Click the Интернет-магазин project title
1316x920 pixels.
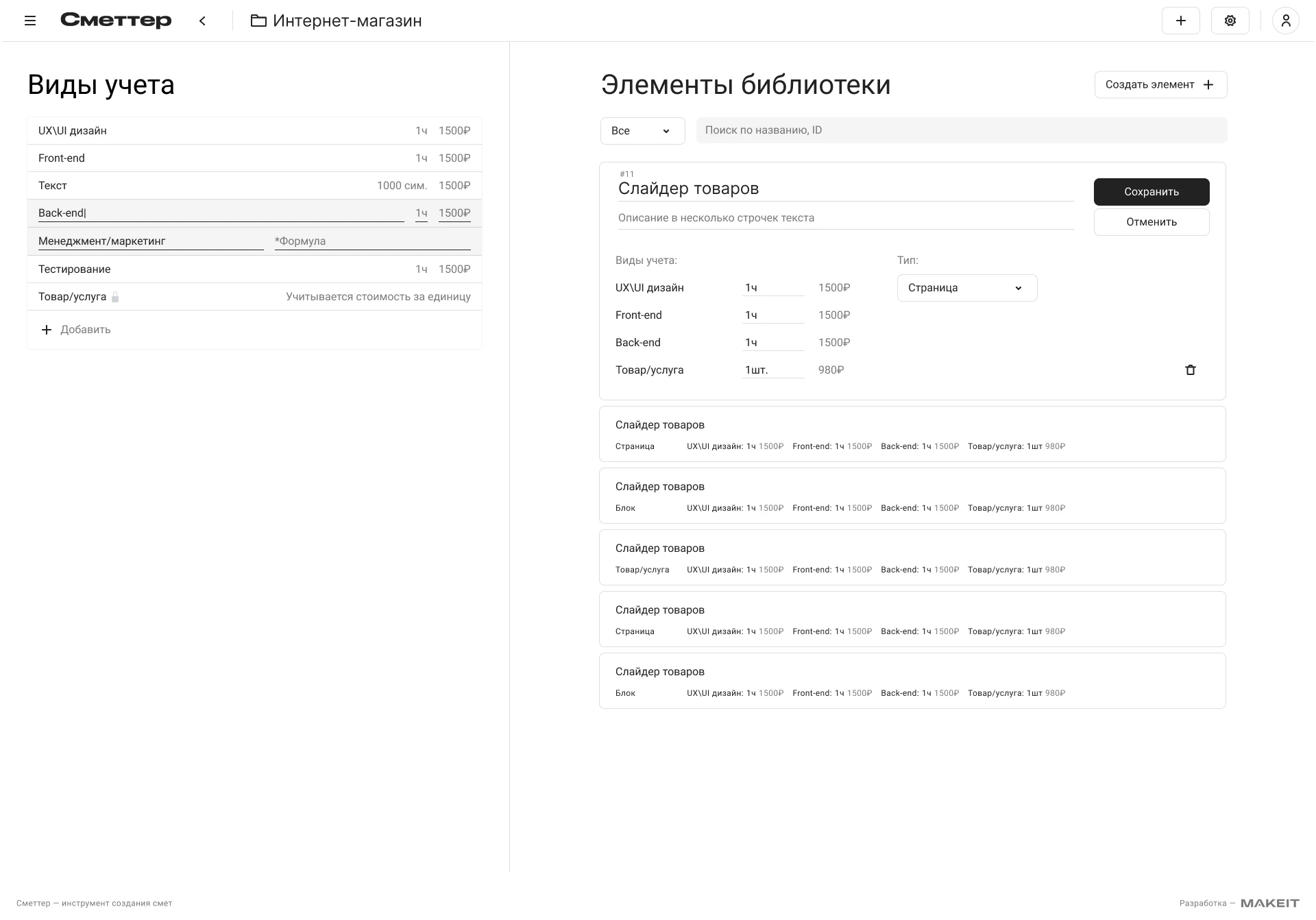tap(347, 21)
